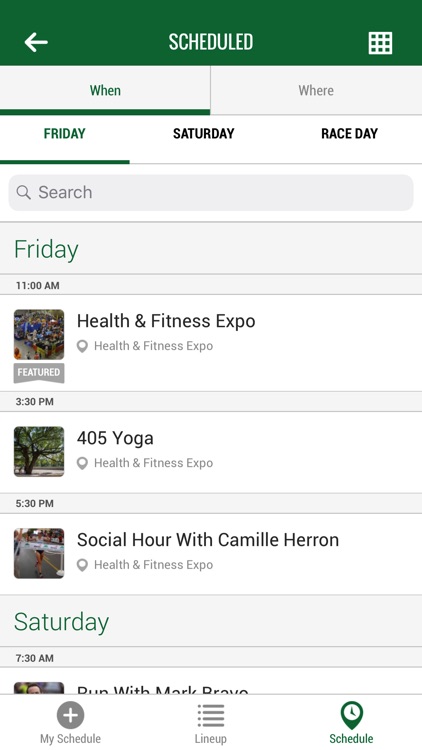Open the Lineup list icon
Image resolution: width=422 pixels, height=750 pixels.
click(x=211, y=716)
